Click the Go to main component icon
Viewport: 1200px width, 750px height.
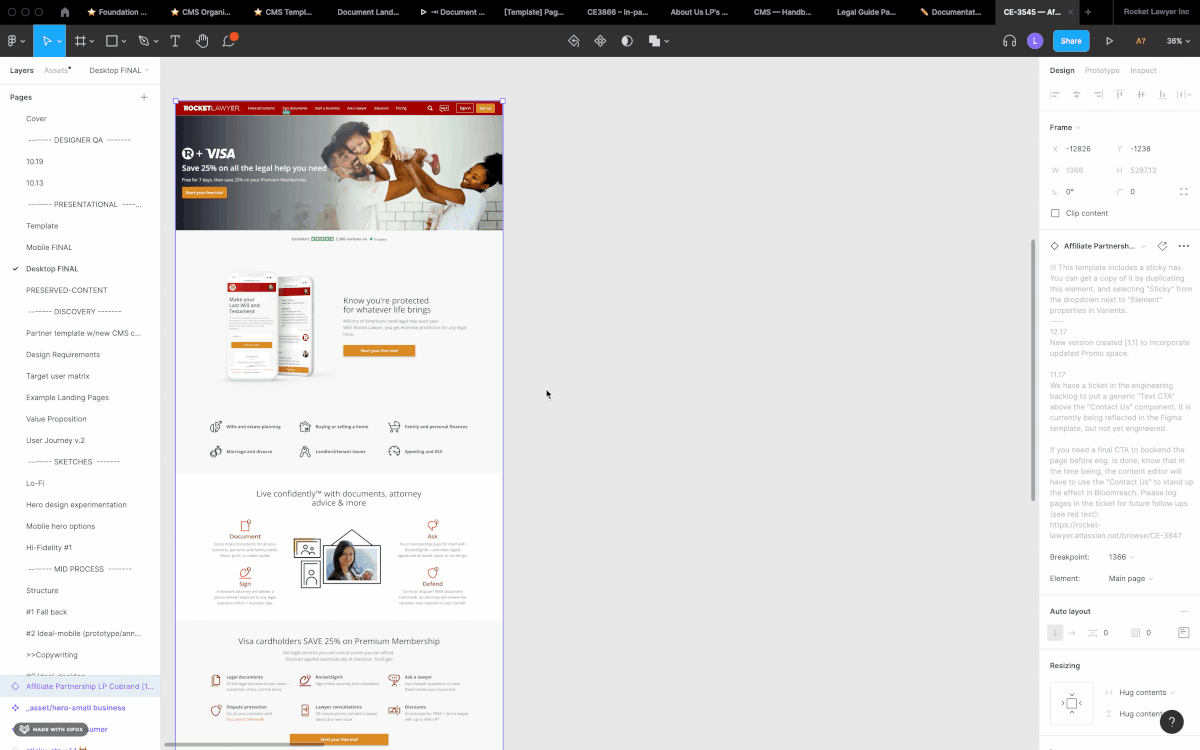(573, 41)
